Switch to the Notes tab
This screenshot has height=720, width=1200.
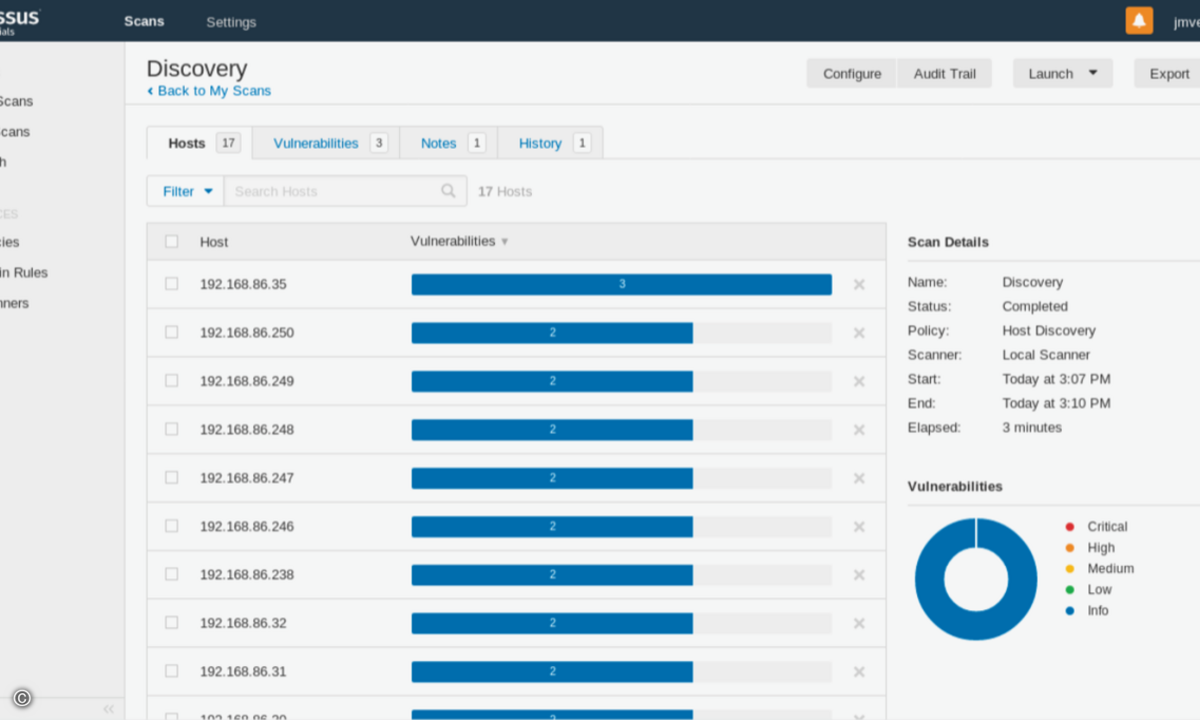pyautogui.click(x=449, y=143)
